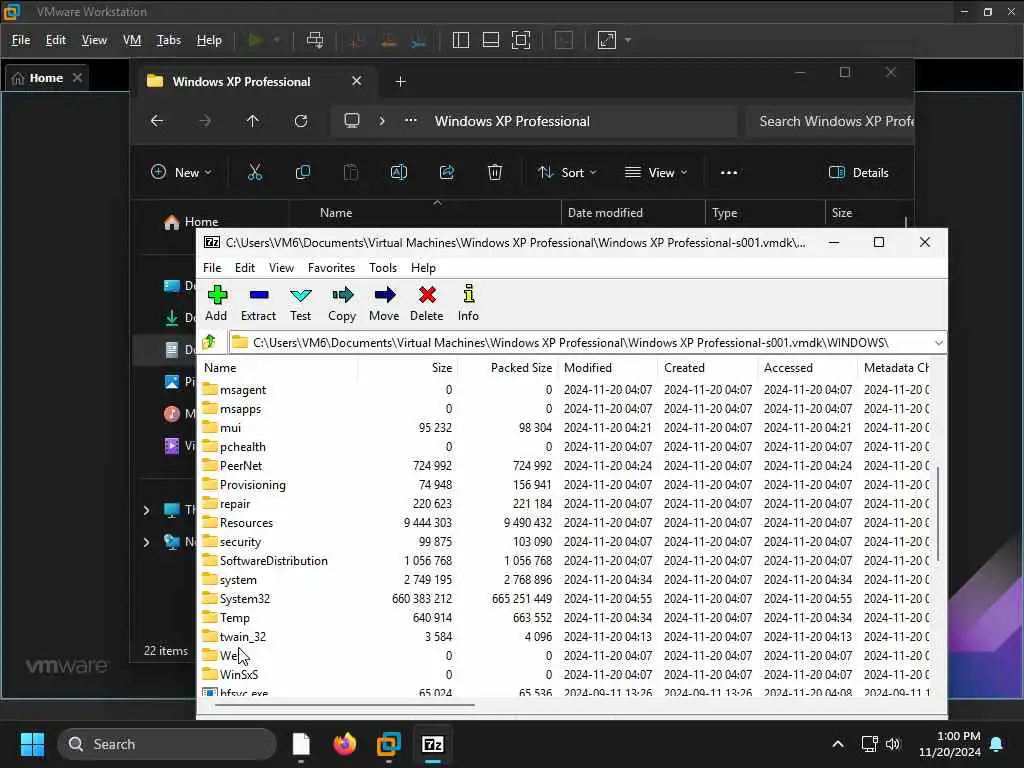Open the Explorer Sort dropdown
The width and height of the screenshot is (1024, 768).
tap(567, 172)
